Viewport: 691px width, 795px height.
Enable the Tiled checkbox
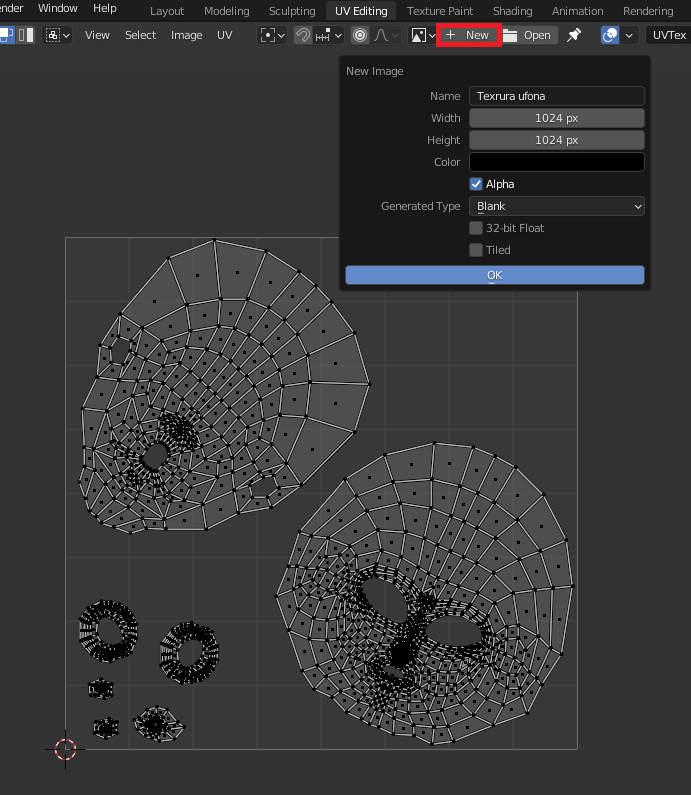(476, 250)
